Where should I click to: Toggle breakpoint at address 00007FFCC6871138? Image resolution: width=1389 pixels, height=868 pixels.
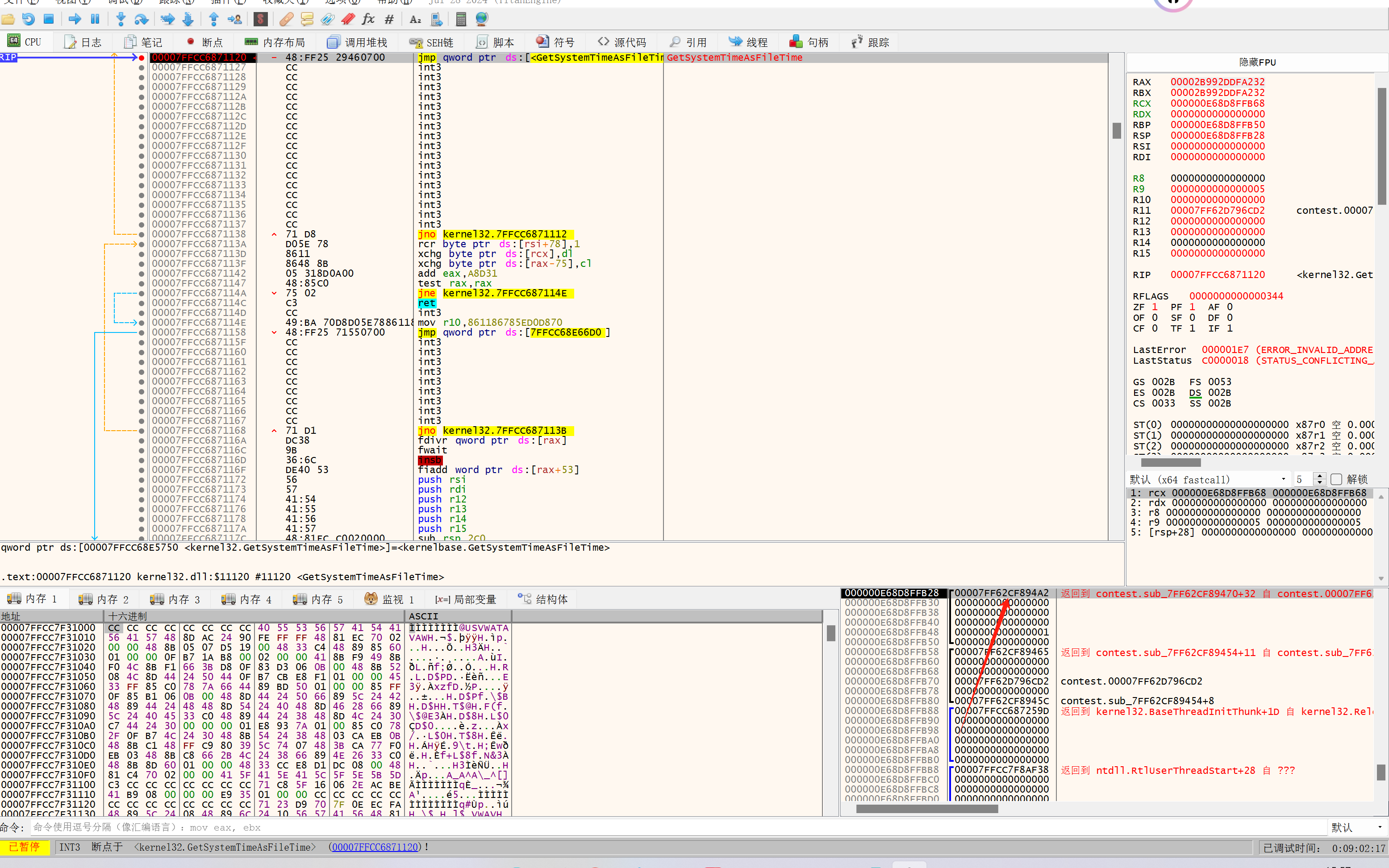[141, 234]
